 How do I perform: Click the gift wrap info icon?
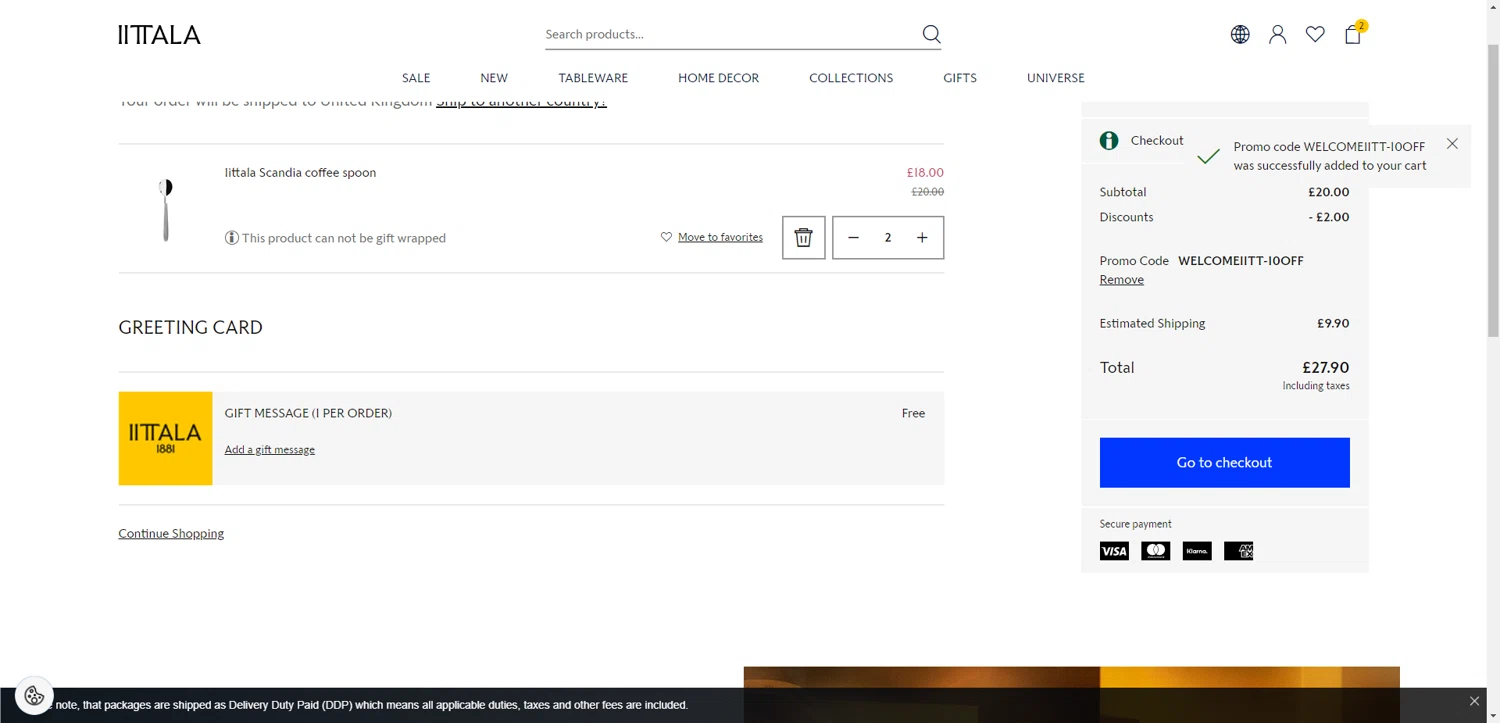click(231, 238)
